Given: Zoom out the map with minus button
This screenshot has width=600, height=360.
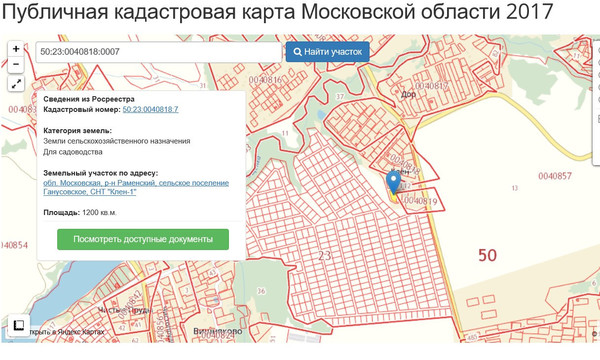Looking at the screenshot, I should coord(16,64).
